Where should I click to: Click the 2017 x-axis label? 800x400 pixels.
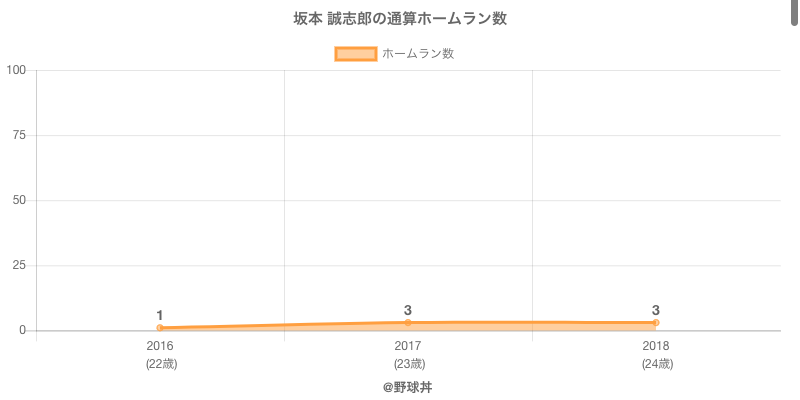coord(408,346)
